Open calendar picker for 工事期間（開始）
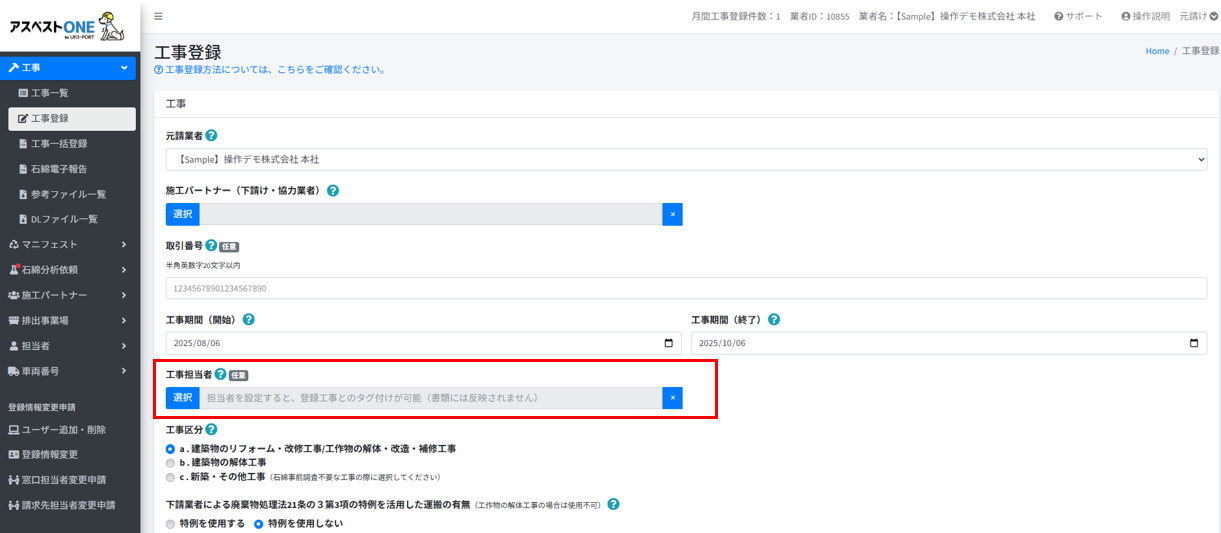Screen dimensions: 1221x533 click(668, 343)
